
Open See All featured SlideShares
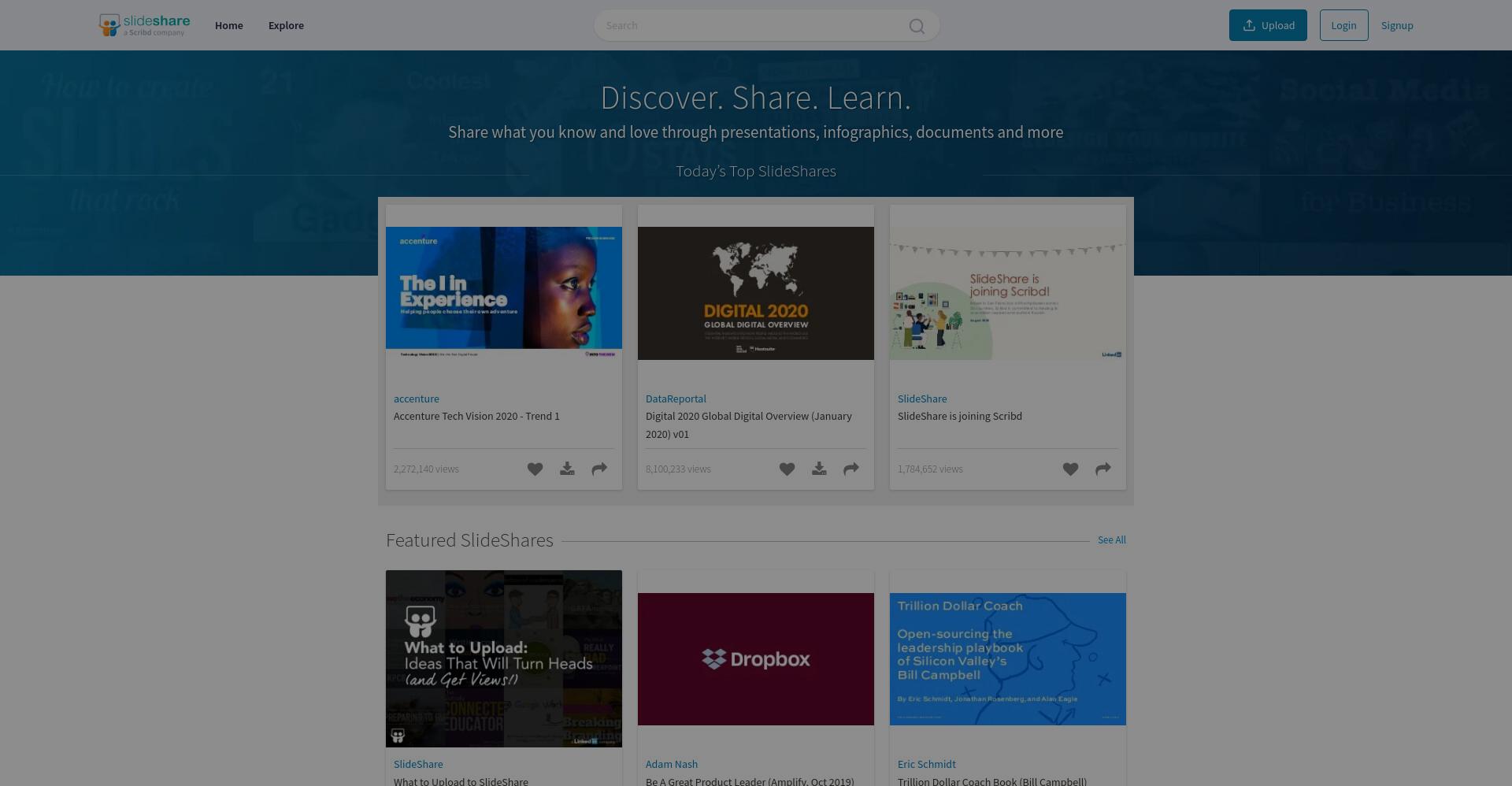pos(1112,540)
